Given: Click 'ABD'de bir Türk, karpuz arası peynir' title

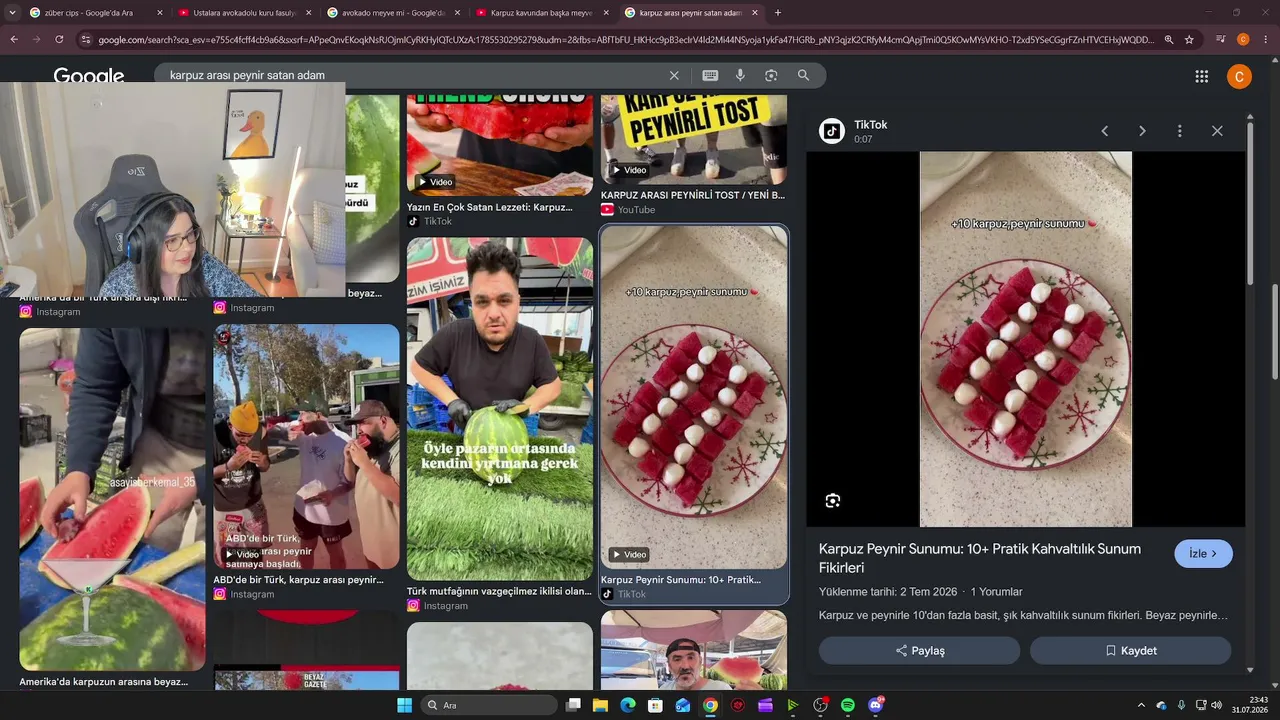Looking at the screenshot, I should tap(298, 580).
